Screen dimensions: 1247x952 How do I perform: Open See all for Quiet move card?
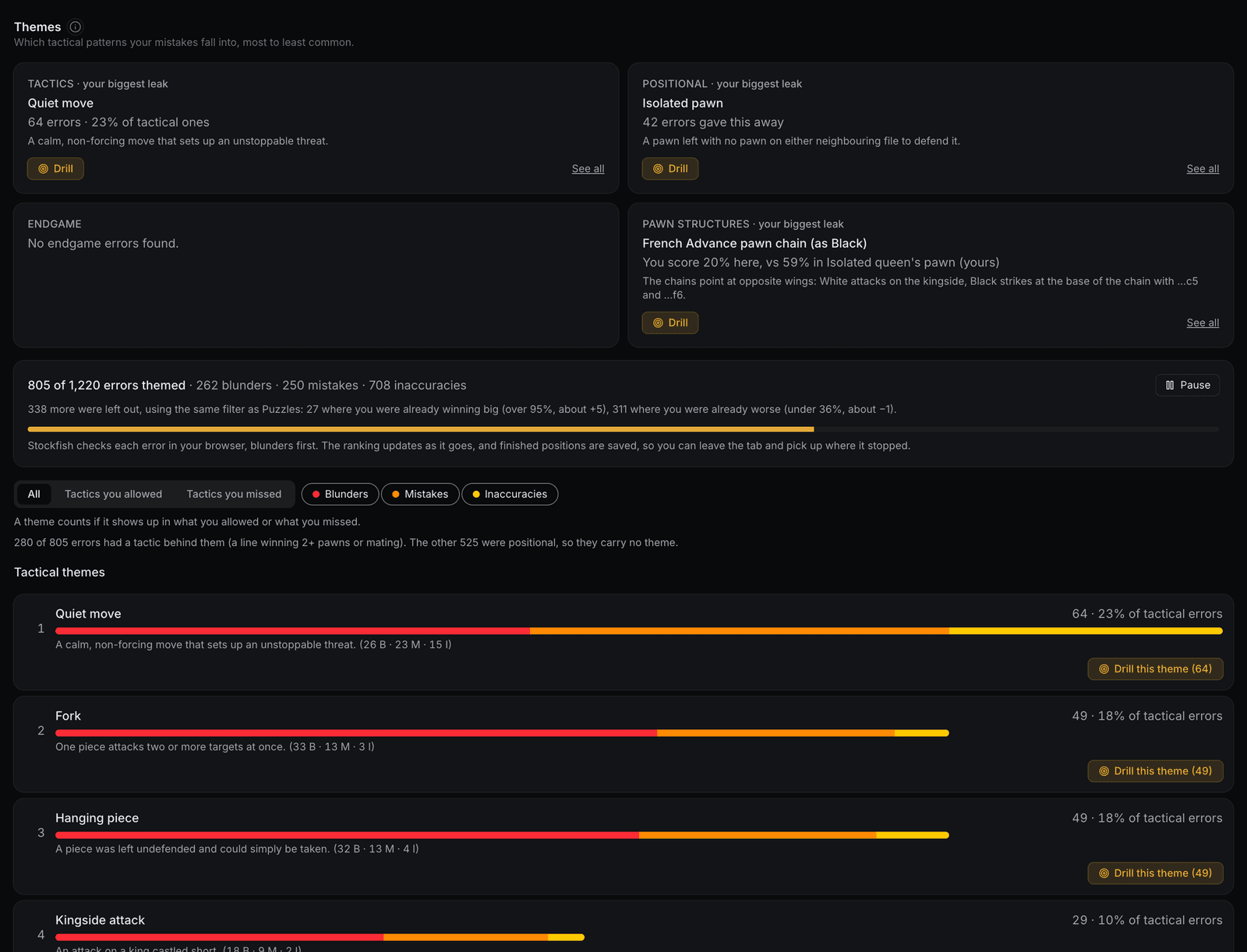[588, 169]
